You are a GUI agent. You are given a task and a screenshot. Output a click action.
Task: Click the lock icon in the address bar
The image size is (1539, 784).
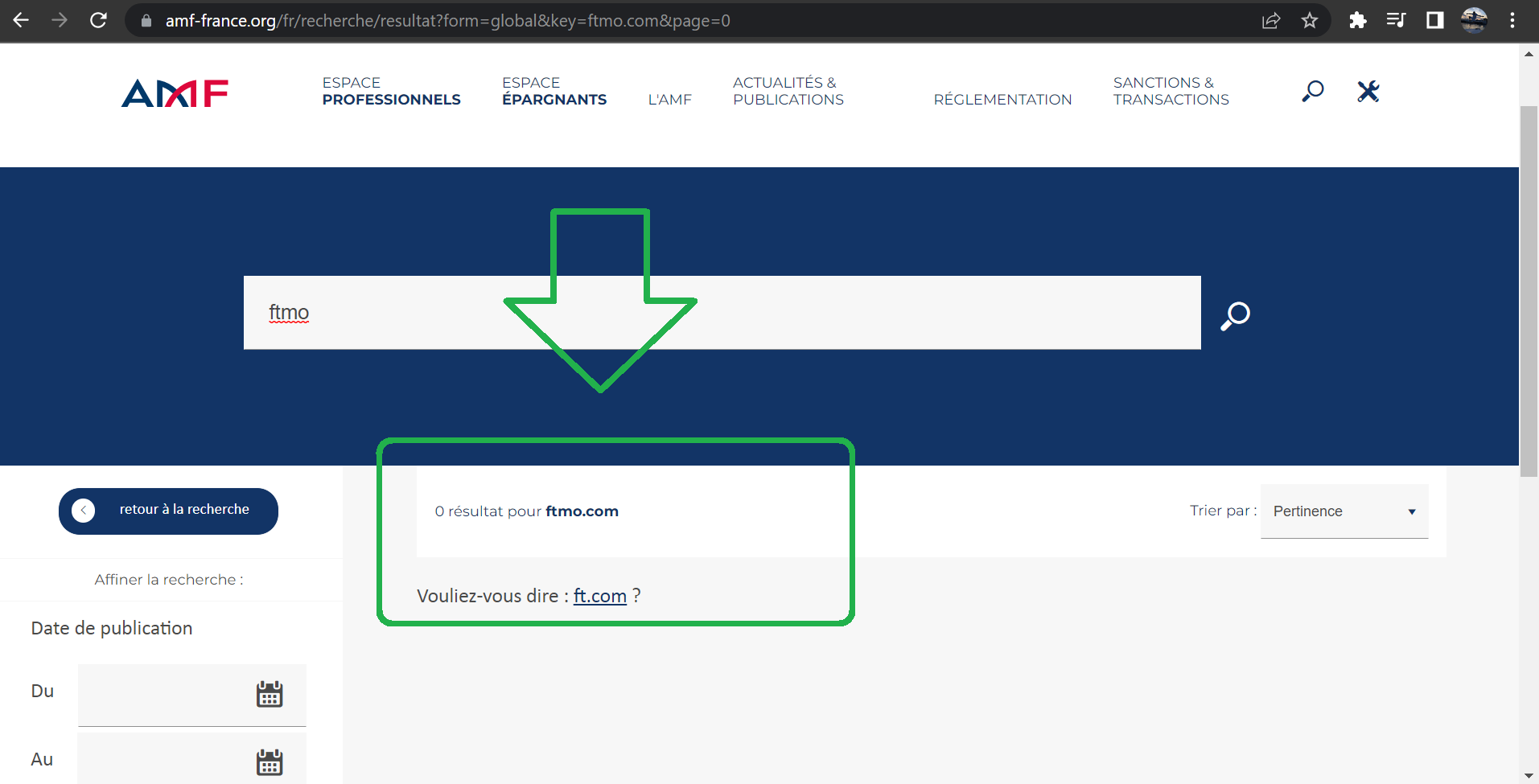[x=146, y=21]
